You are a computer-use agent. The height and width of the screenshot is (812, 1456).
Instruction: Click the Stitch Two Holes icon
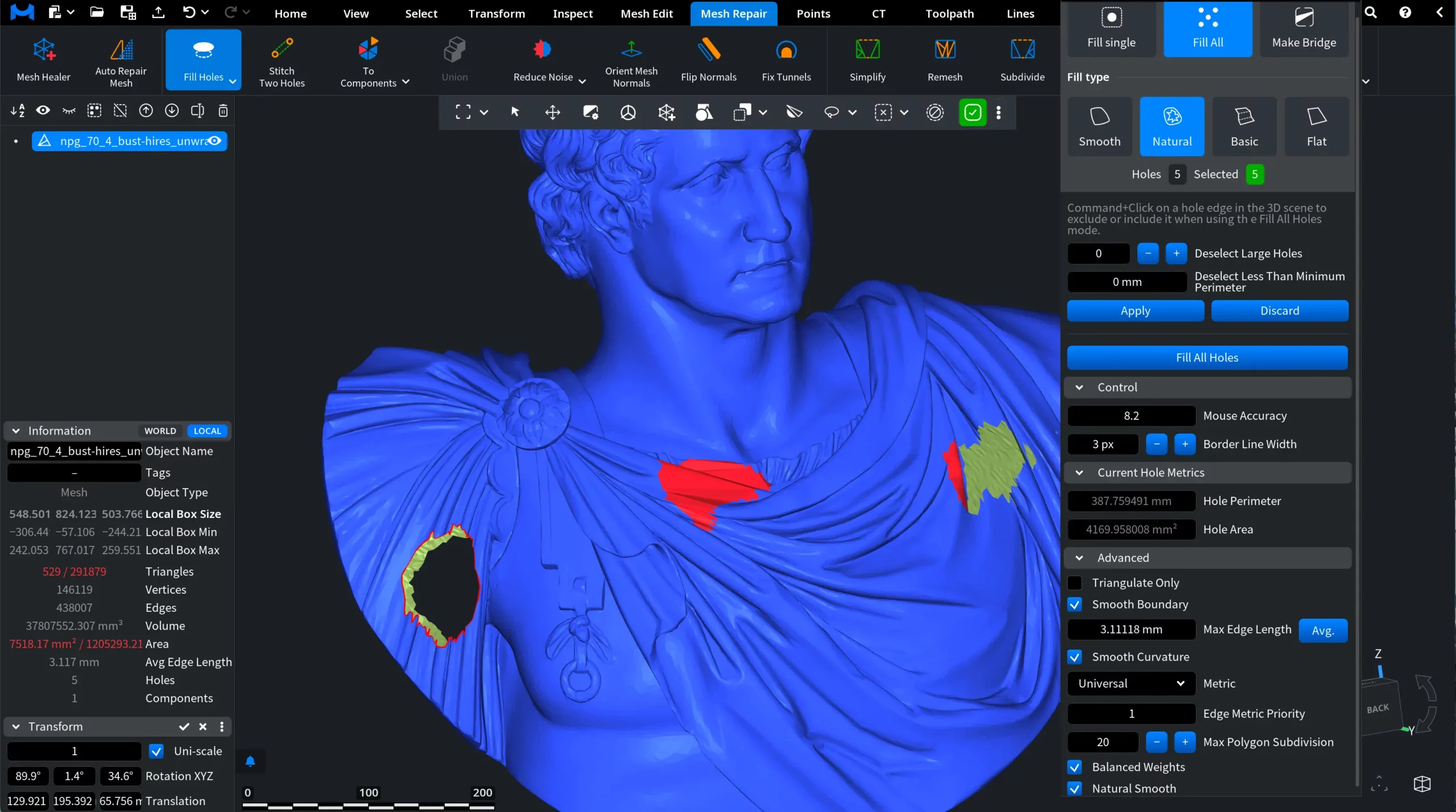(282, 49)
